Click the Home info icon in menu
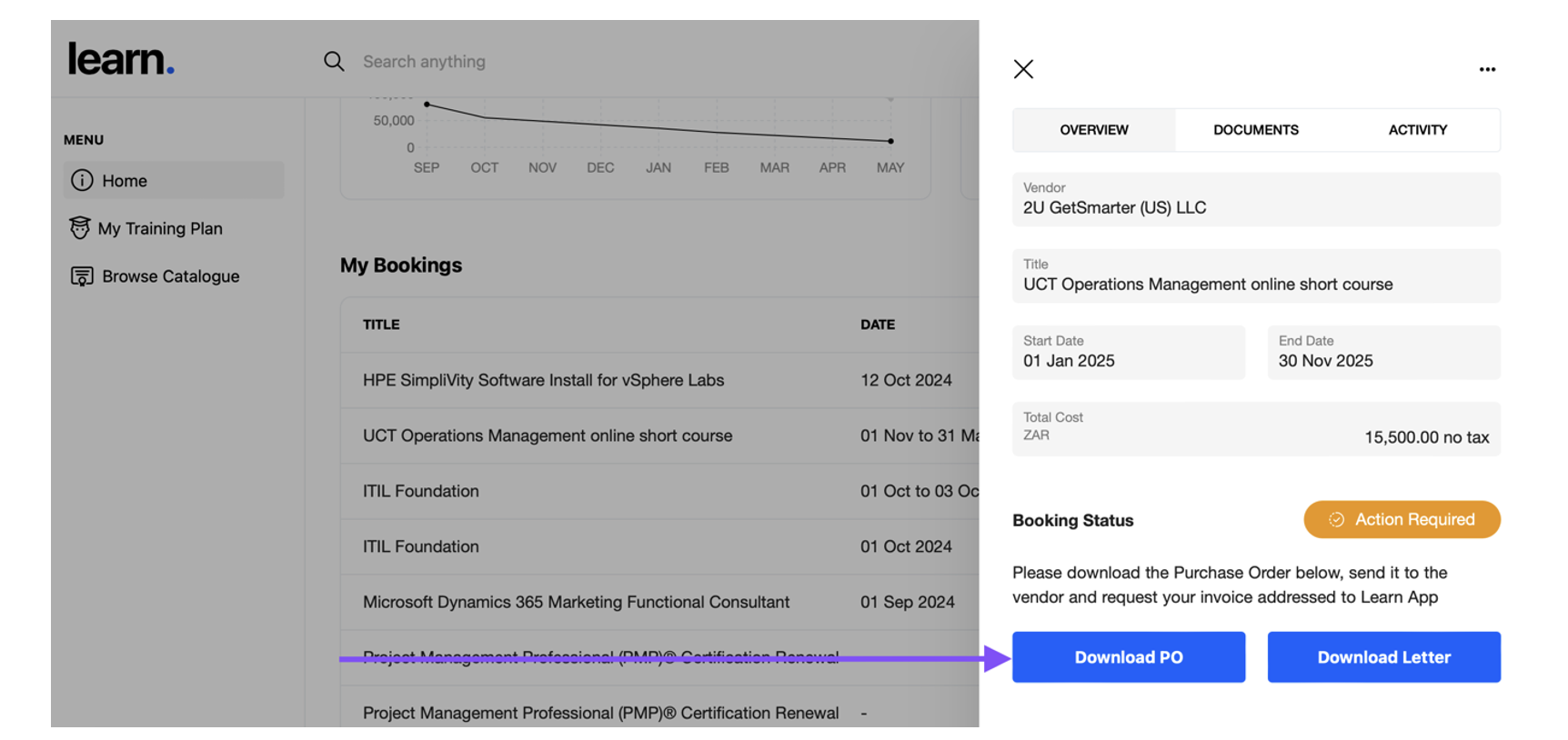 click(x=82, y=180)
